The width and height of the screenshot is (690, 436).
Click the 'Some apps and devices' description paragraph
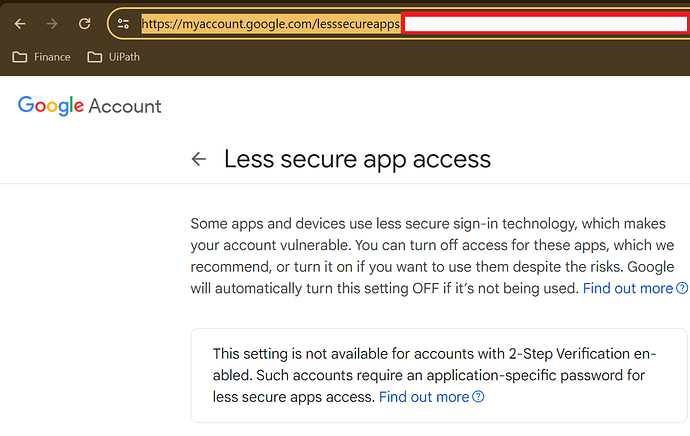[432, 255]
